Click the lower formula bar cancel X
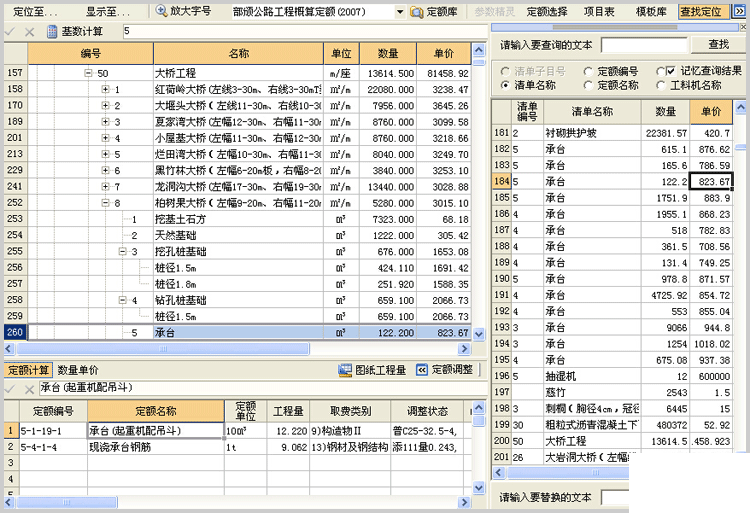 tap(29, 389)
